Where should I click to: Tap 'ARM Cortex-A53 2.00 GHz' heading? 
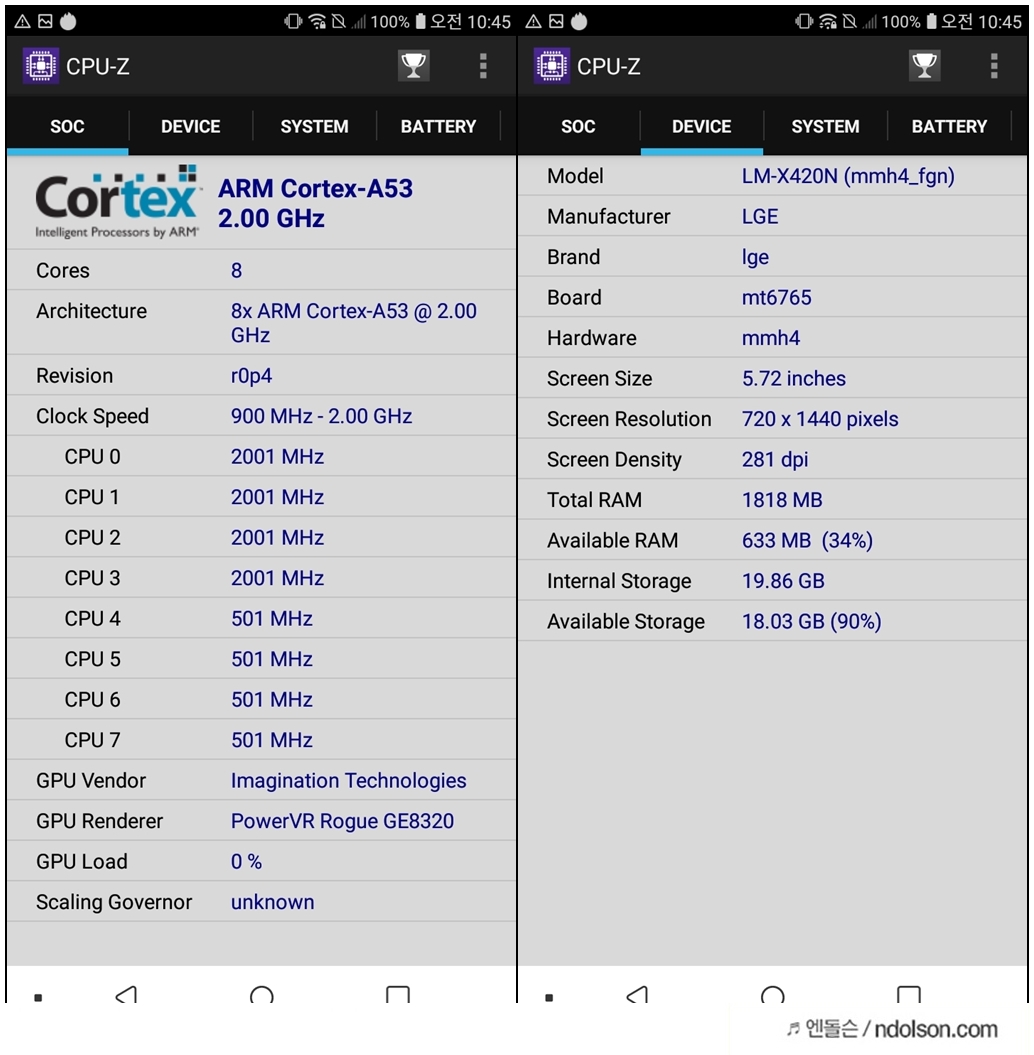(316, 203)
